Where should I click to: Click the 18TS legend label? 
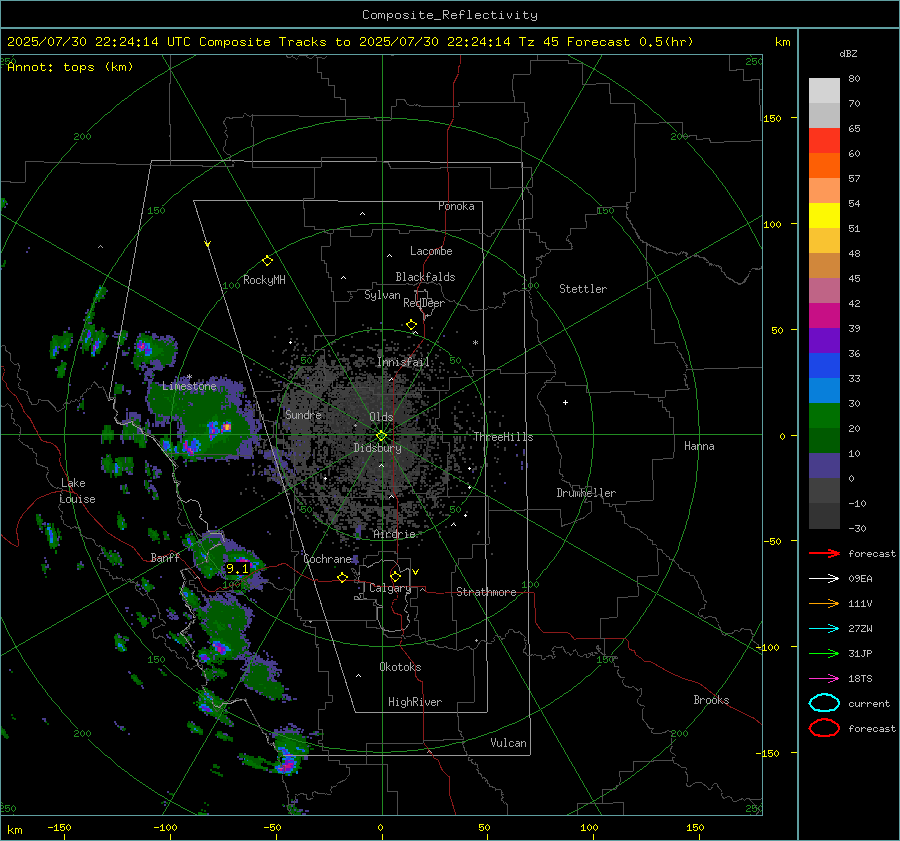coord(860,679)
